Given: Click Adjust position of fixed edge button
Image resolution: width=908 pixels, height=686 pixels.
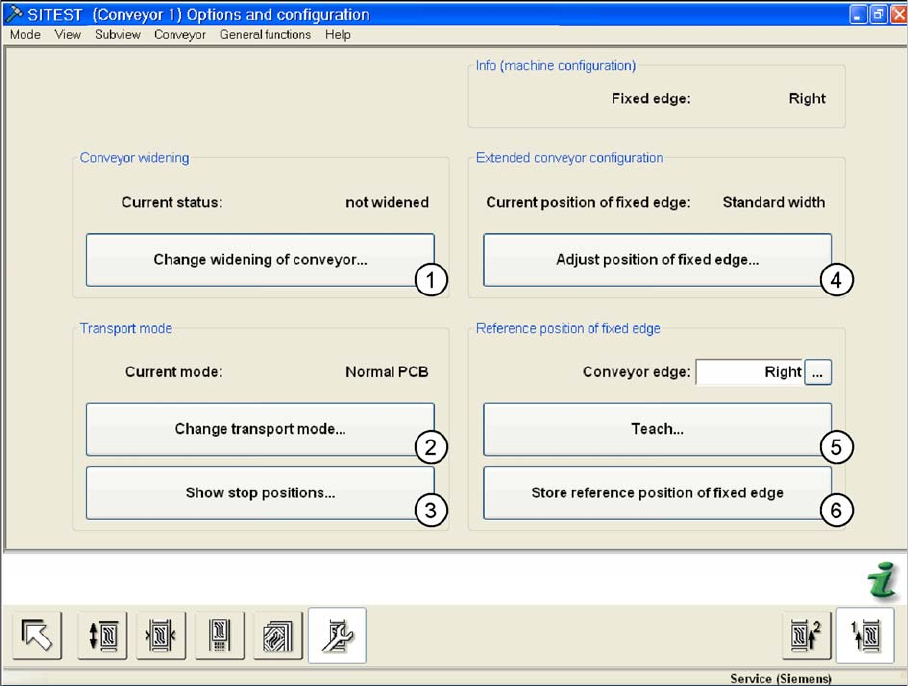Looking at the screenshot, I should (657, 260).
